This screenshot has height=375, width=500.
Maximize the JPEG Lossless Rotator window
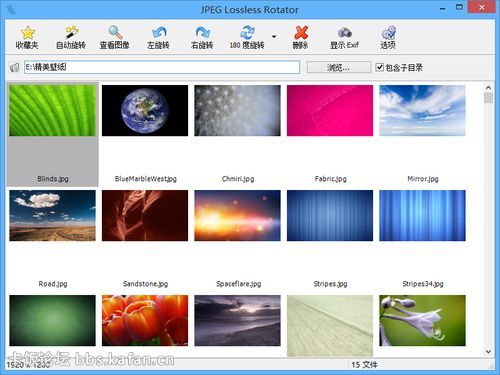pos(459,7)
